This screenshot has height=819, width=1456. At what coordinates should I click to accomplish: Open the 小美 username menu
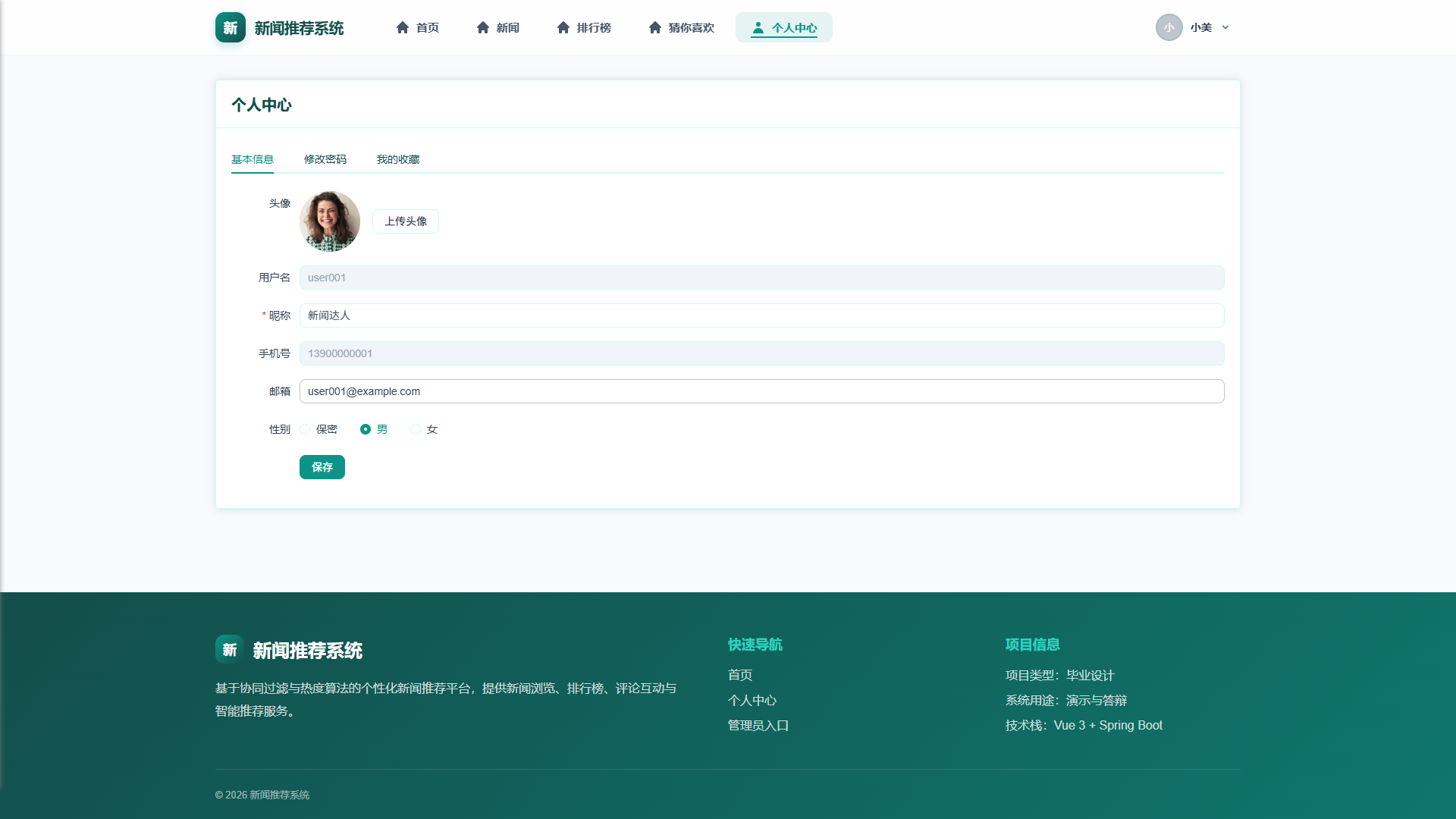[x=1201, y=27]
